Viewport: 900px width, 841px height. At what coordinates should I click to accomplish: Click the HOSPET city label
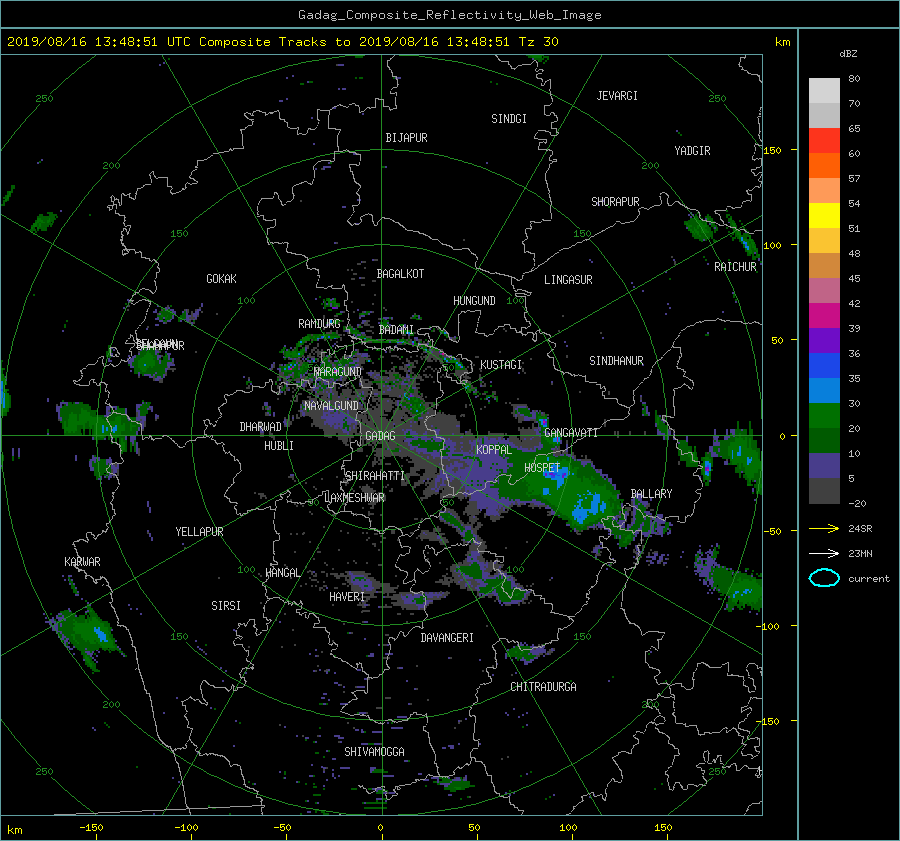[x=542, y=468]
